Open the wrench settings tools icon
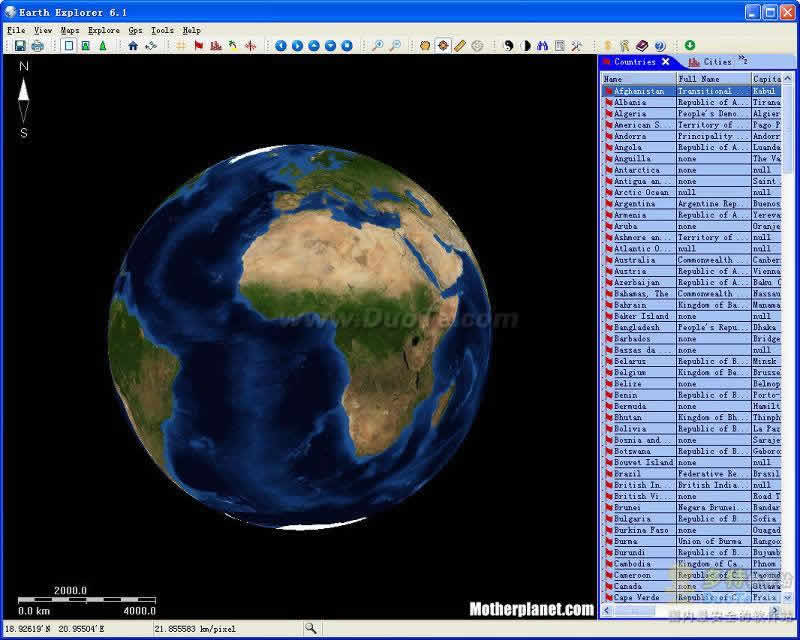 tap(577, 46)
